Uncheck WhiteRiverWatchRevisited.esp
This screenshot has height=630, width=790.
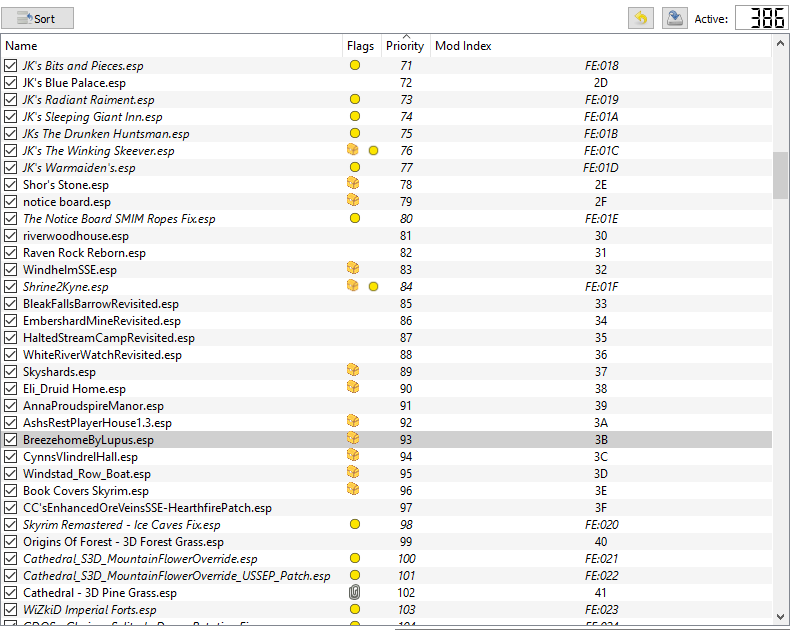coord(10,354)
